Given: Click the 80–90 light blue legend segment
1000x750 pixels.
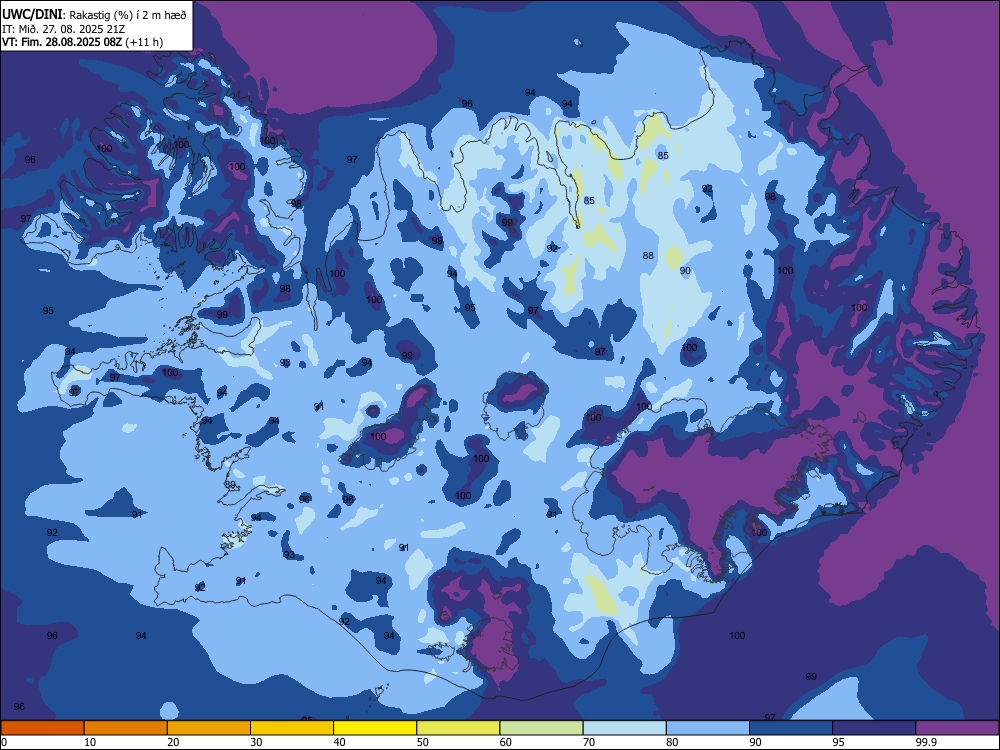Looking at the screenshot, I should pos(708,728).
